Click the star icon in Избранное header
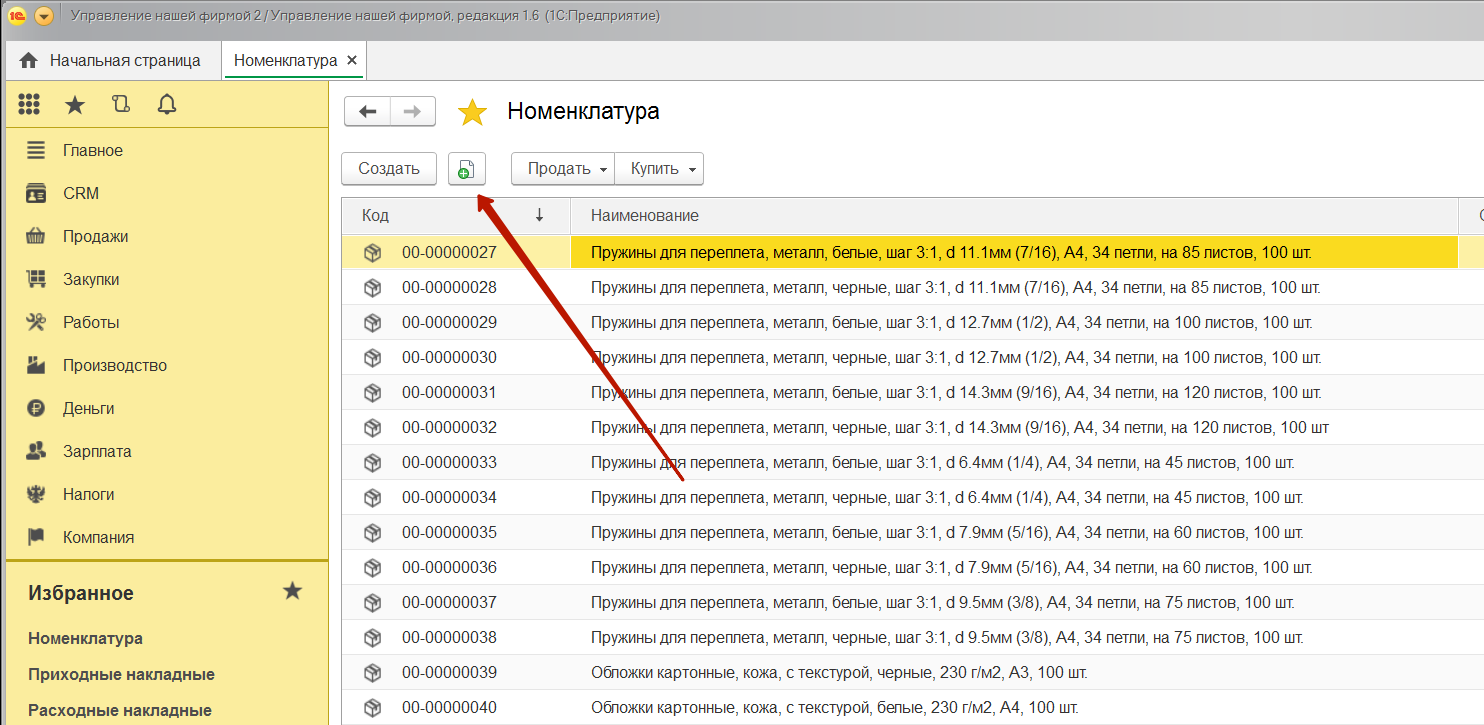 (x=292, y=591)
